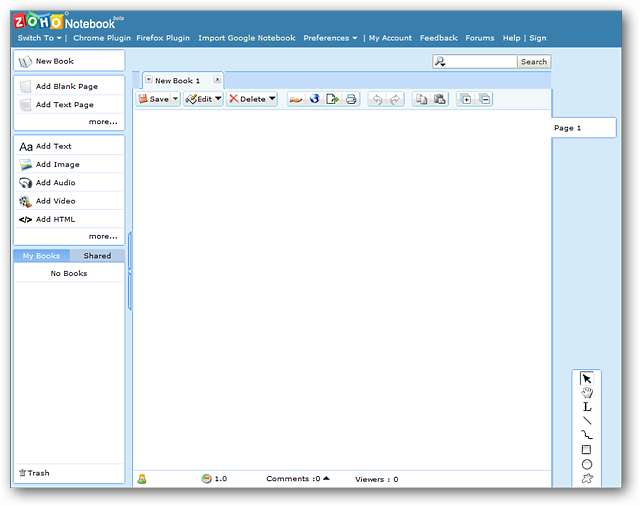Switch to the Shared books tab
This screenshot has height=506, width=640.
click(97, 256)
